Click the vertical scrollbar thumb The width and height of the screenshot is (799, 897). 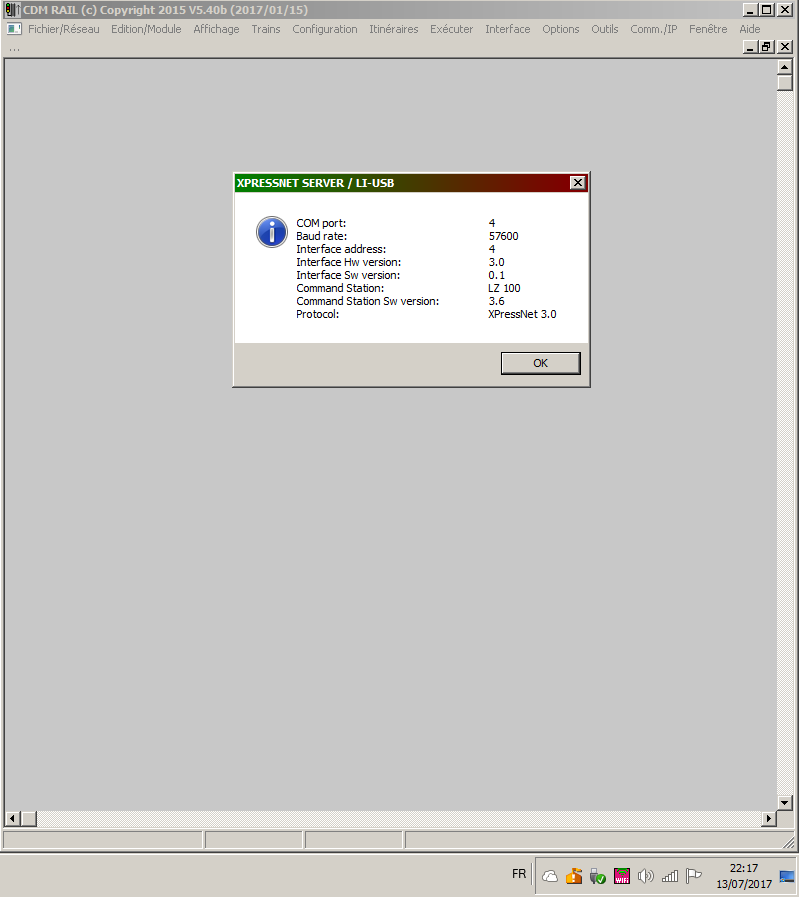click(x=785, y=83)
